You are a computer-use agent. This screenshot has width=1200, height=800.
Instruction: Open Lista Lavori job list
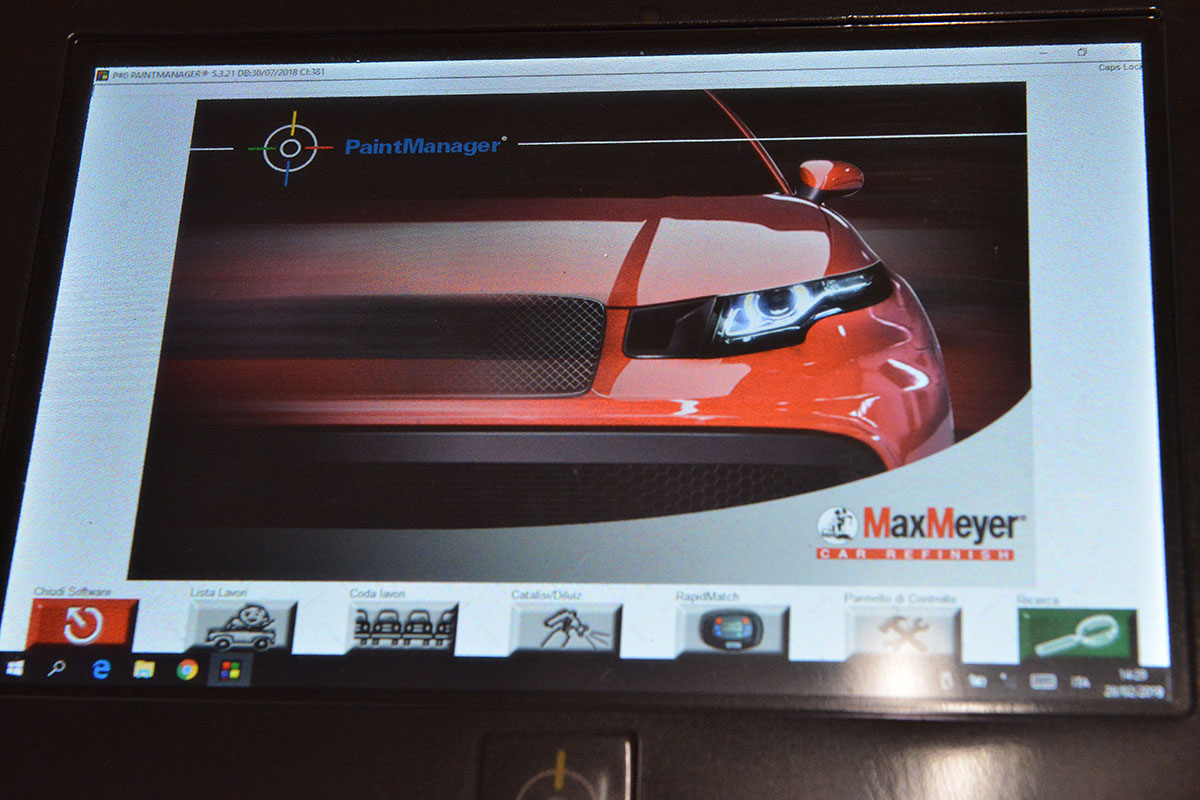pyautogui.click(x=241, y=627)
